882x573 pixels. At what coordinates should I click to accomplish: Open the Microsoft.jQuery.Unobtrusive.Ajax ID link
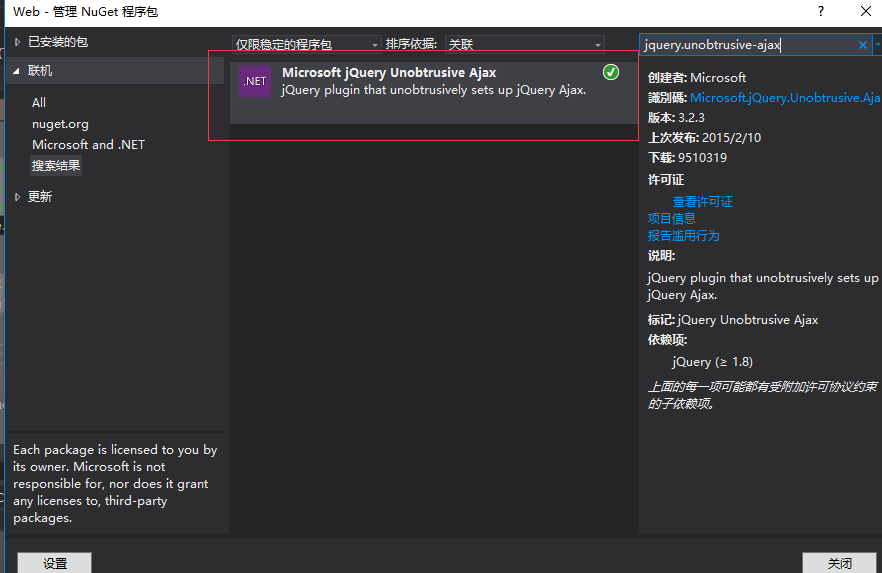click(x=785, y=98)
